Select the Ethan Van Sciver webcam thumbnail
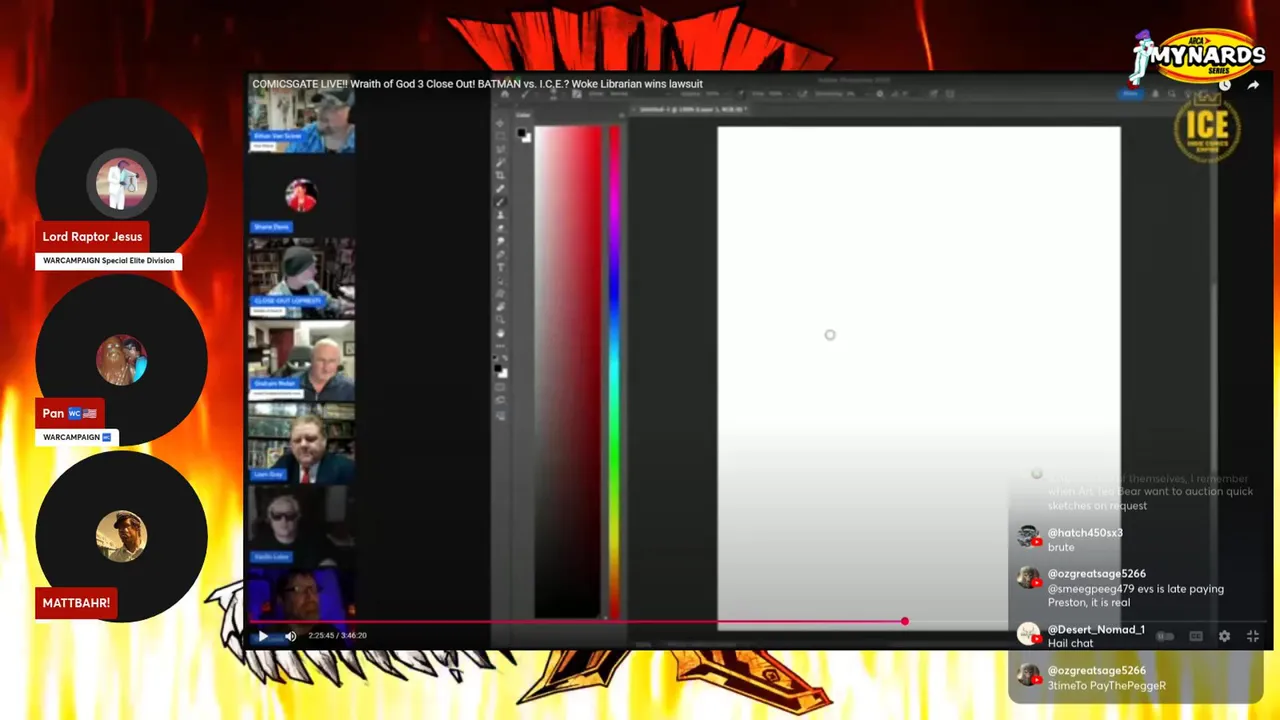 point(301,123)
